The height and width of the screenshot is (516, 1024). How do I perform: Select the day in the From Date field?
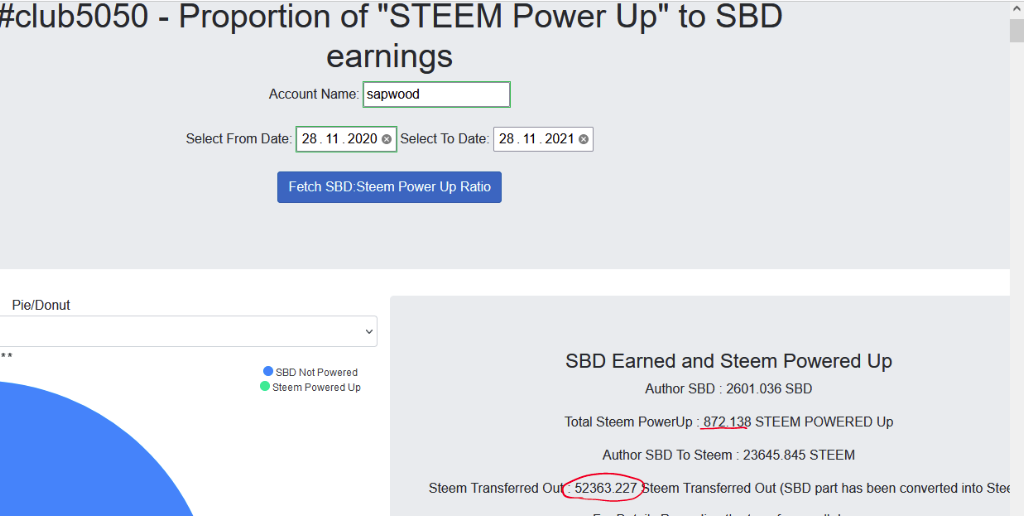[309, 139]
